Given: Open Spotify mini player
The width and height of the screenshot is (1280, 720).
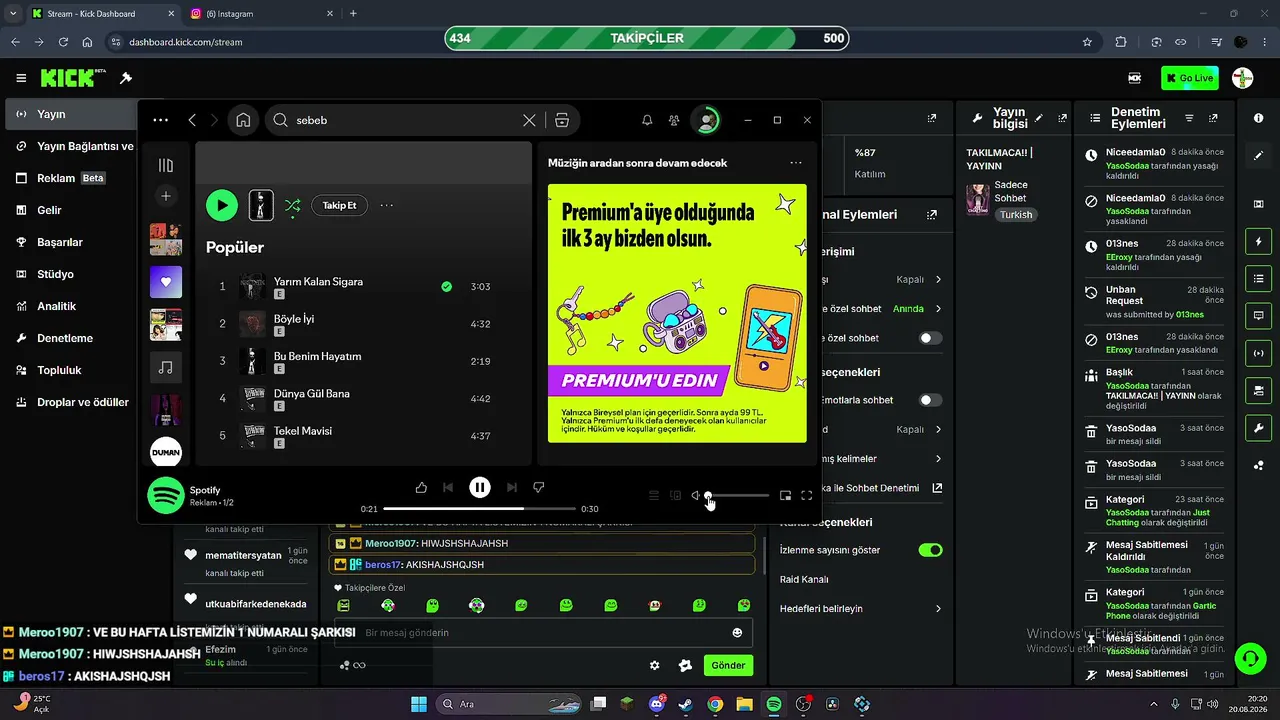Looking at the screenshot, I should point(785,495).
